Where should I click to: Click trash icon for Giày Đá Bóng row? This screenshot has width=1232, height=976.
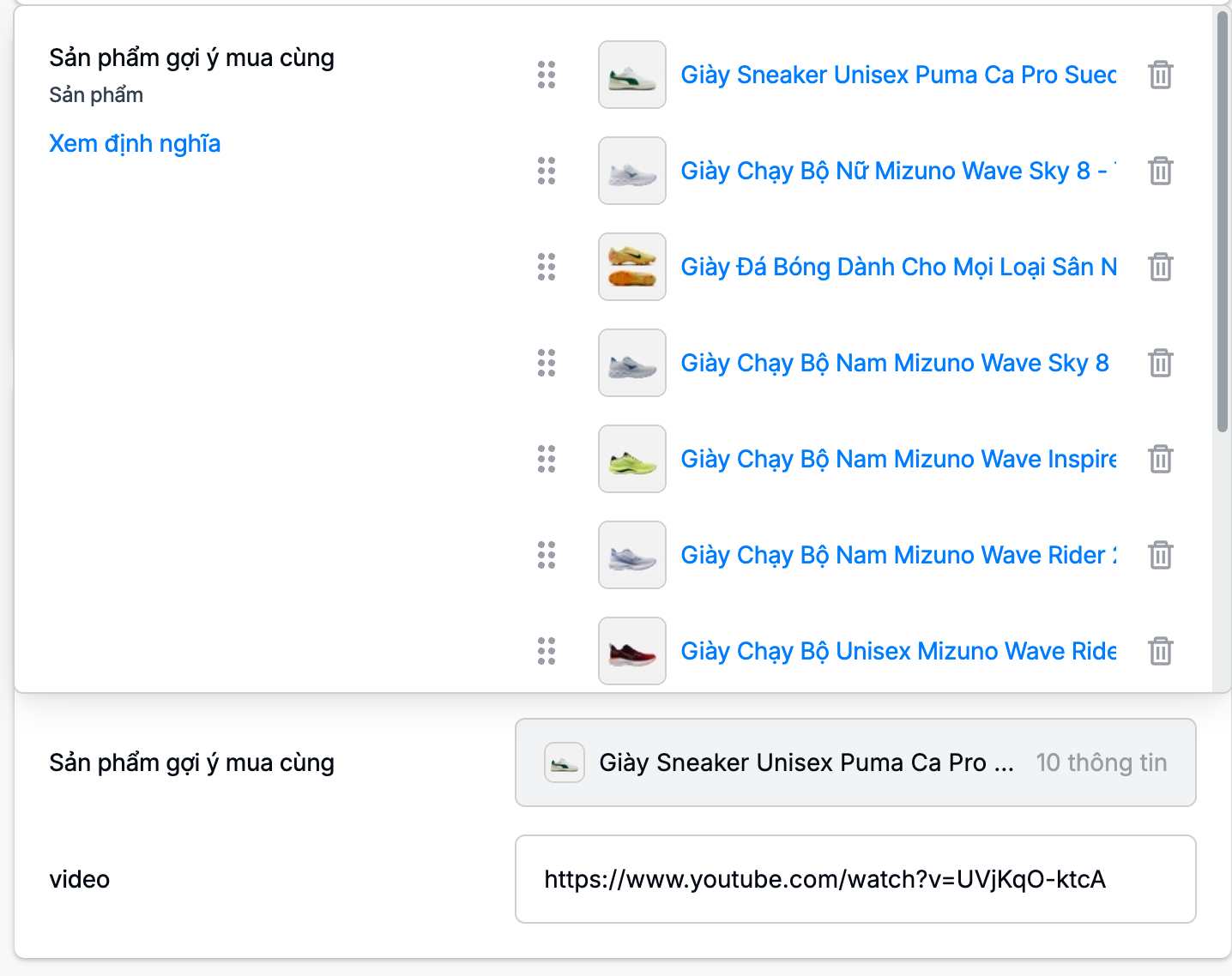(1160, 267)
